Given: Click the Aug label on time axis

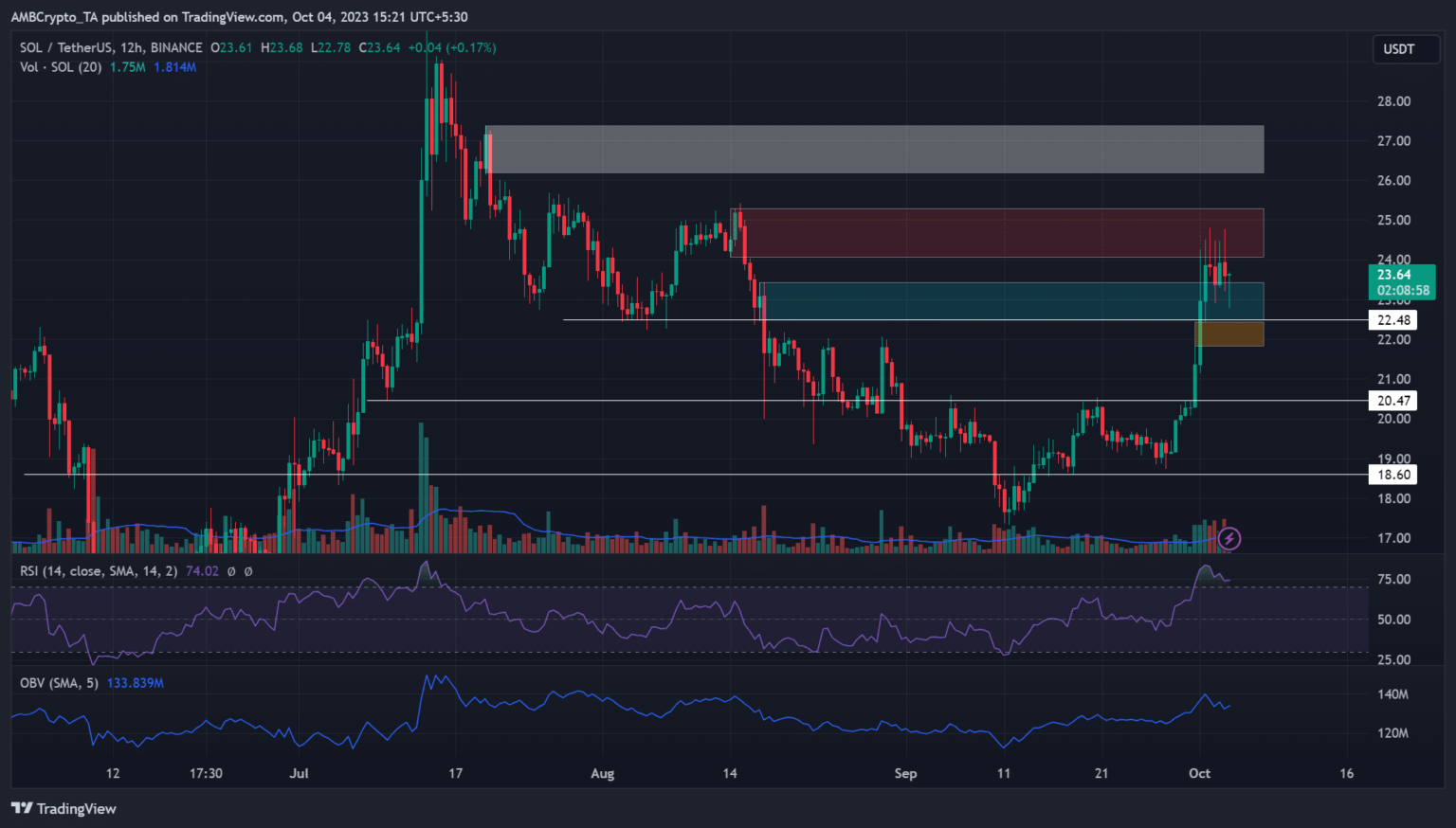Looking at the screenshot, I should tap(602, 773).
